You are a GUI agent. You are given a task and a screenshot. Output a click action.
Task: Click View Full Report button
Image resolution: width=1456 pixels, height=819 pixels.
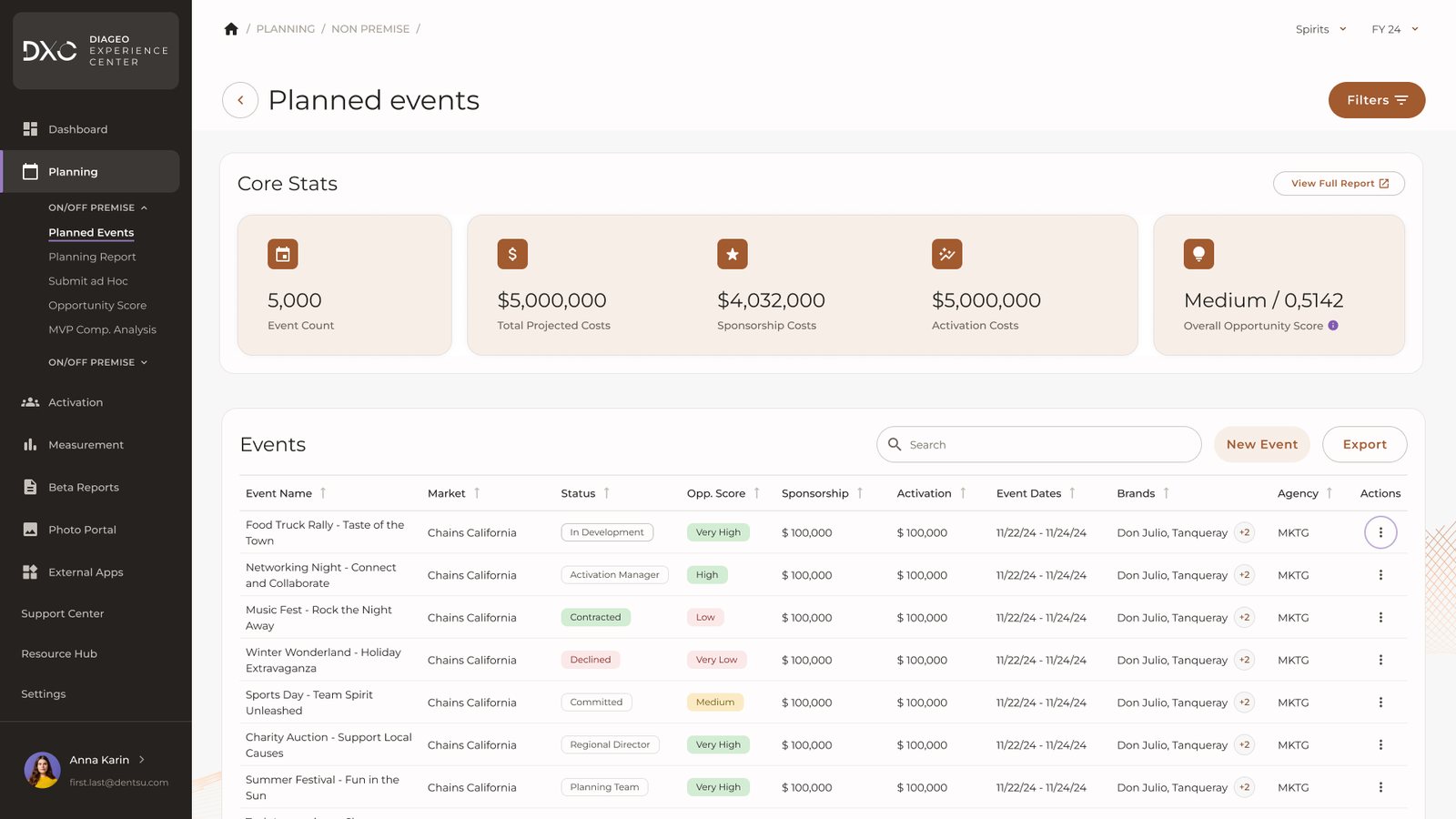(x=1339, y=183)
